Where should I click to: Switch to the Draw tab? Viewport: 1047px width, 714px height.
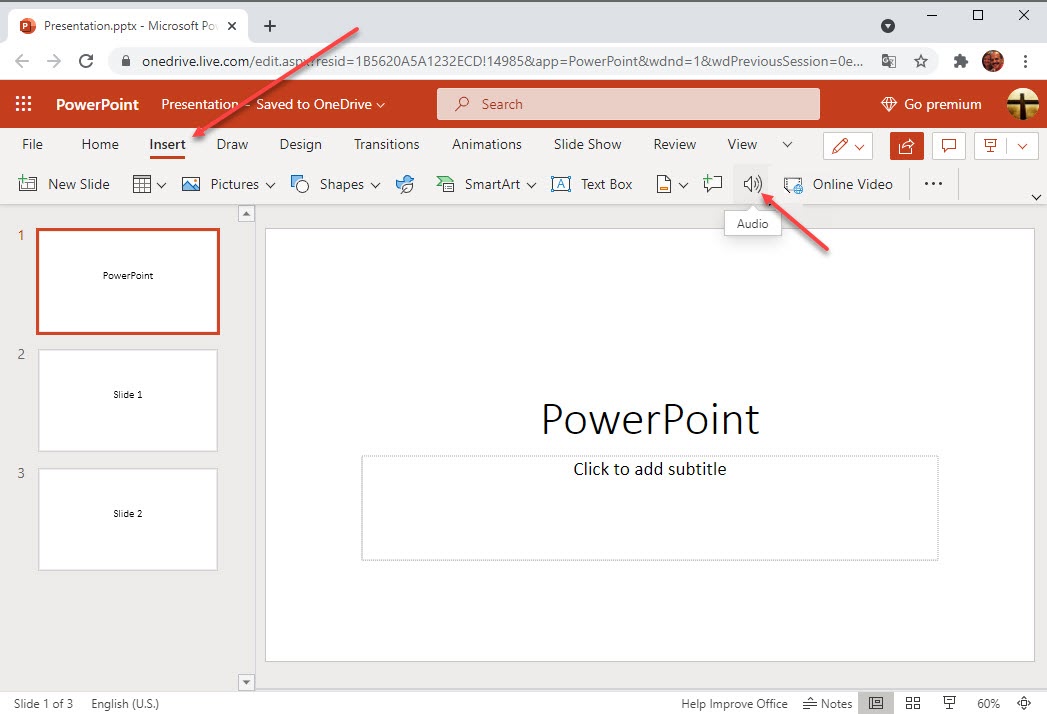[232, 144]
